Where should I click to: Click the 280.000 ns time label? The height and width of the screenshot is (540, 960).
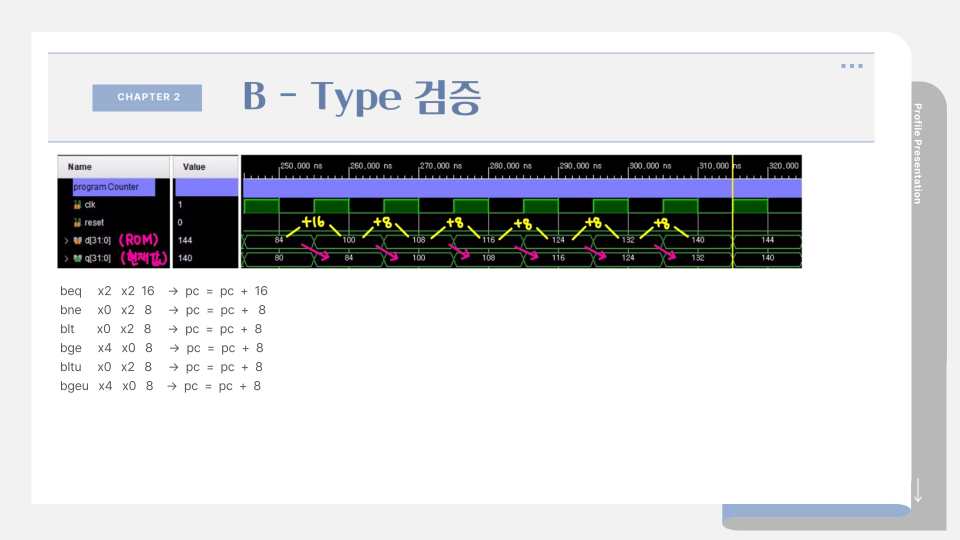point(510,166)
